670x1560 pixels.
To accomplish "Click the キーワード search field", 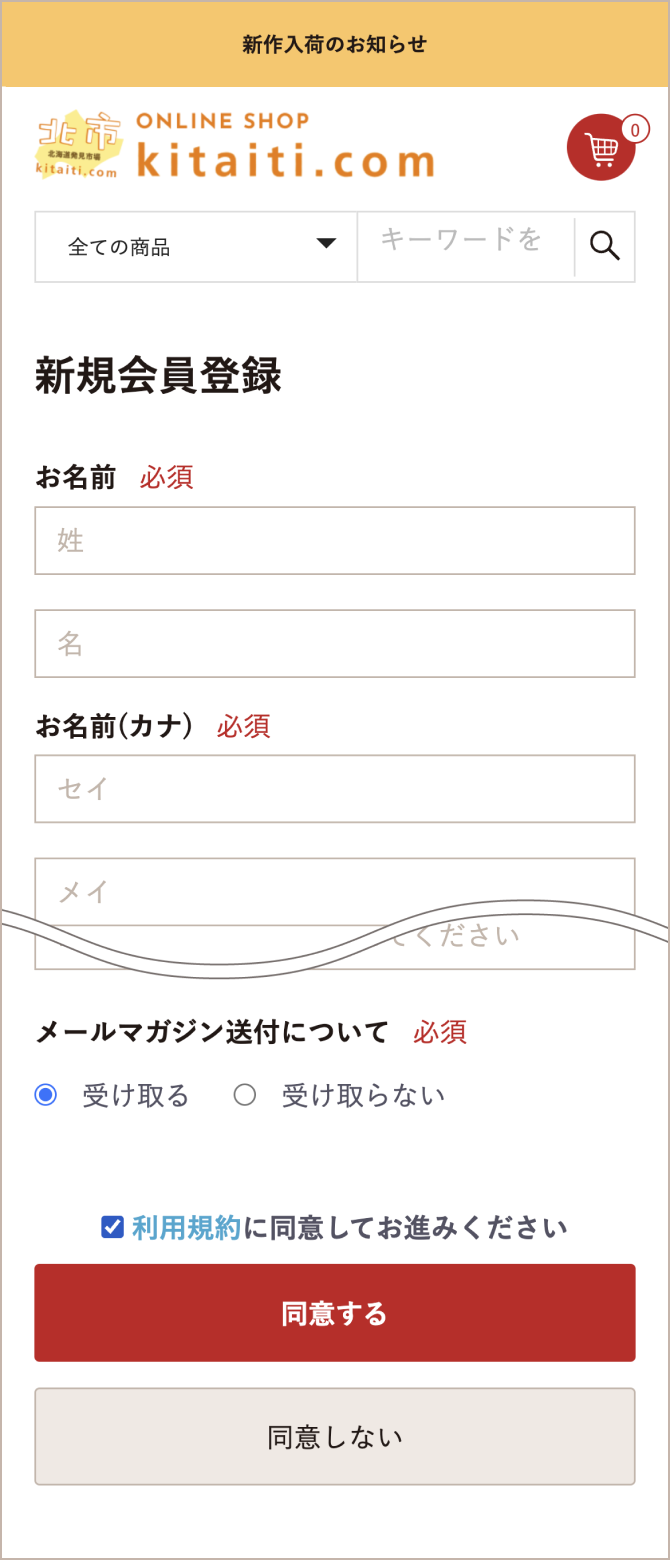I will click(x=466, y=247).
